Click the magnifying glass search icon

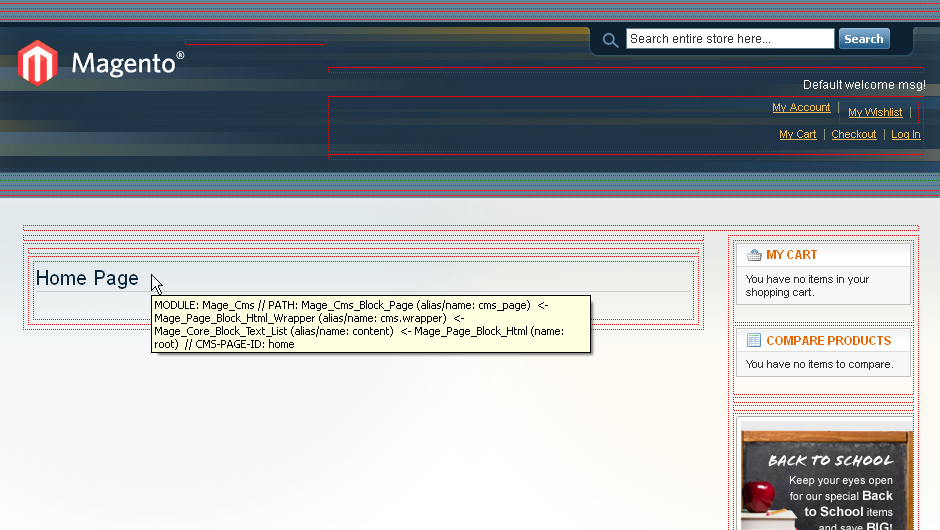tap(610, 40)
